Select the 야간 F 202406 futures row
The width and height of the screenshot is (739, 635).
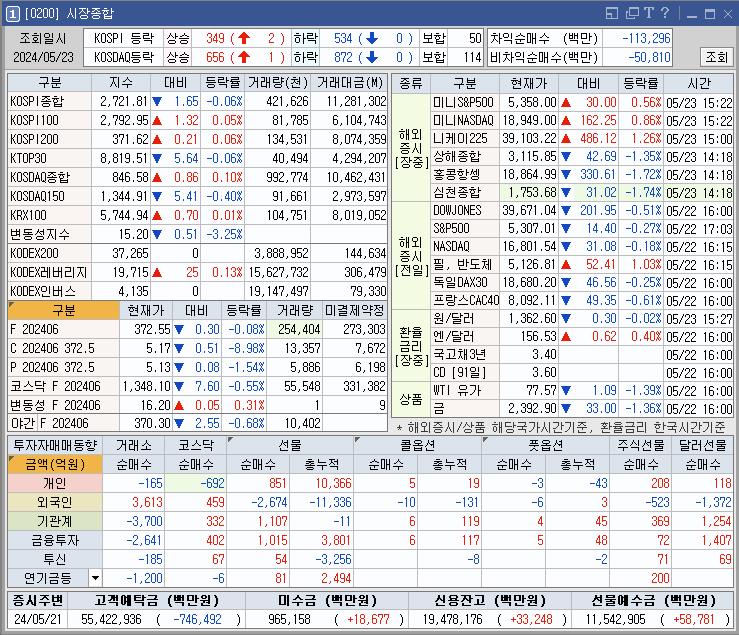point(64,423)
